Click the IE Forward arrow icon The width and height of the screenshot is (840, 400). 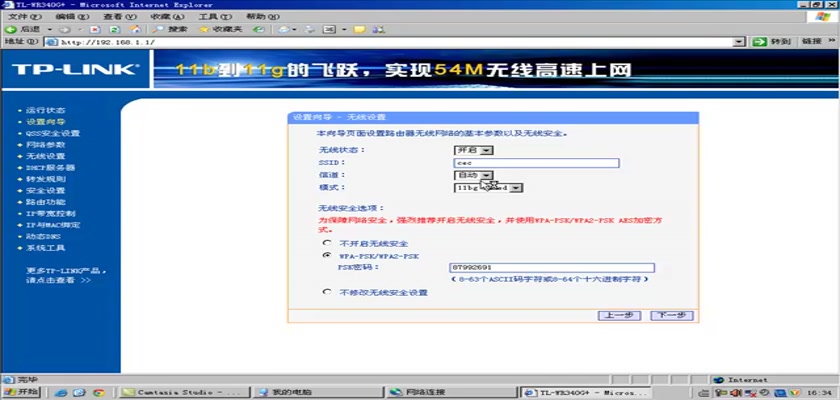click(x=66, y=29)
